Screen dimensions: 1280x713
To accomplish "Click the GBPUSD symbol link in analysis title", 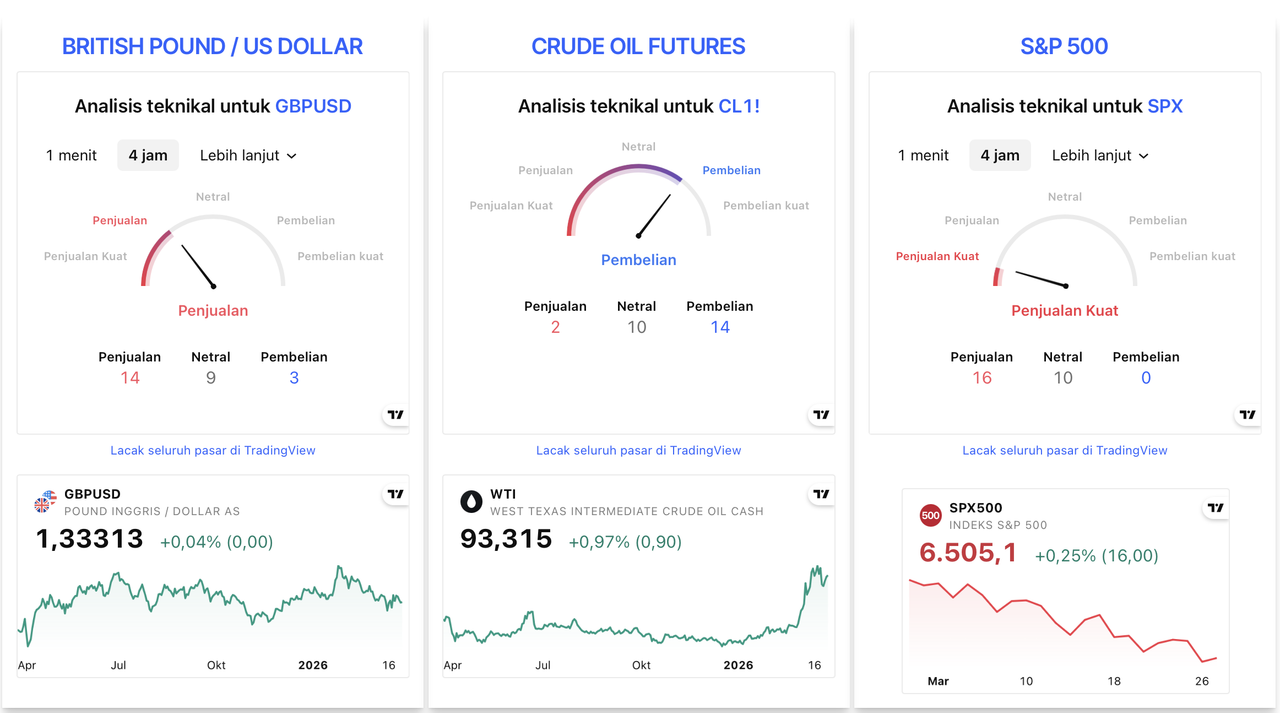I will (313, 106).
